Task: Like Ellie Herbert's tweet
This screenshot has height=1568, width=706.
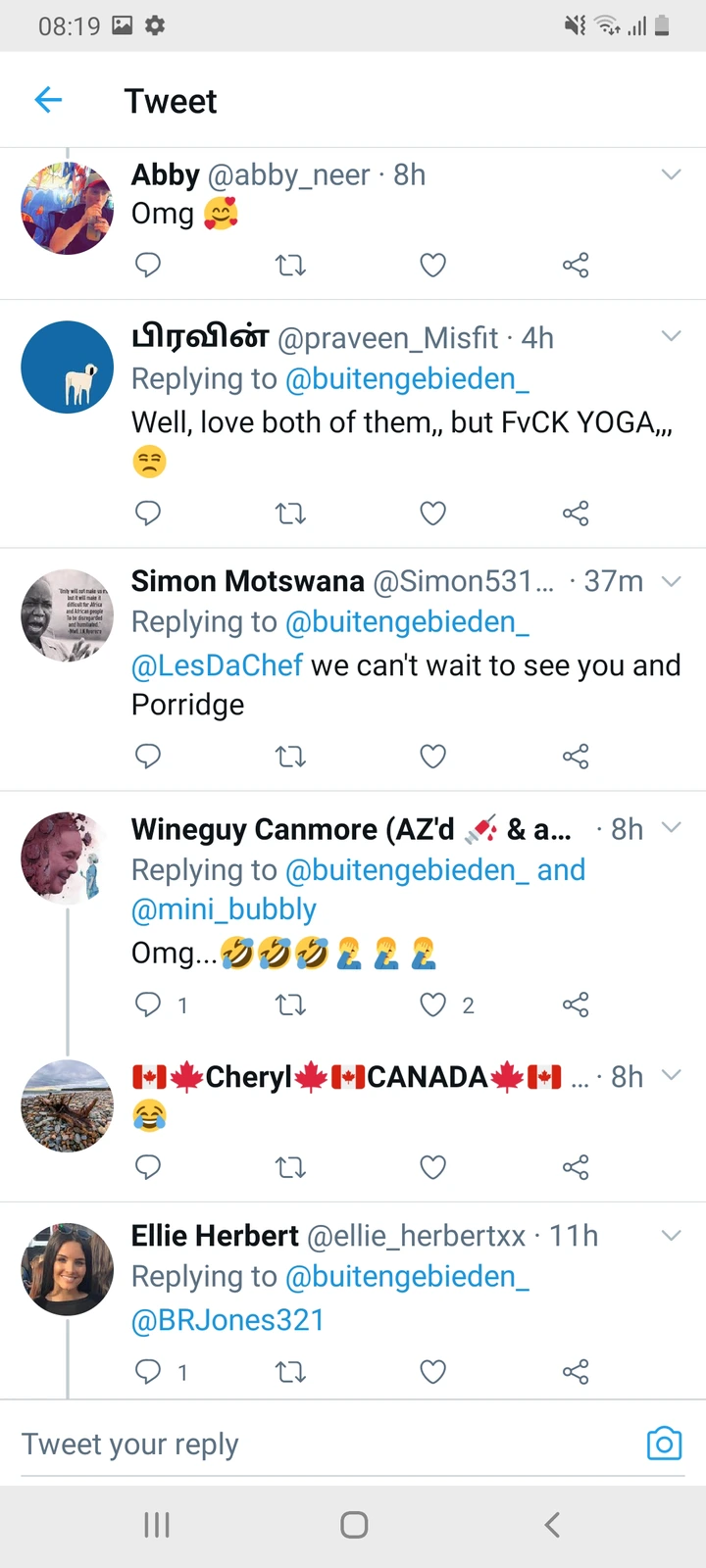Action: [432, 1371]
